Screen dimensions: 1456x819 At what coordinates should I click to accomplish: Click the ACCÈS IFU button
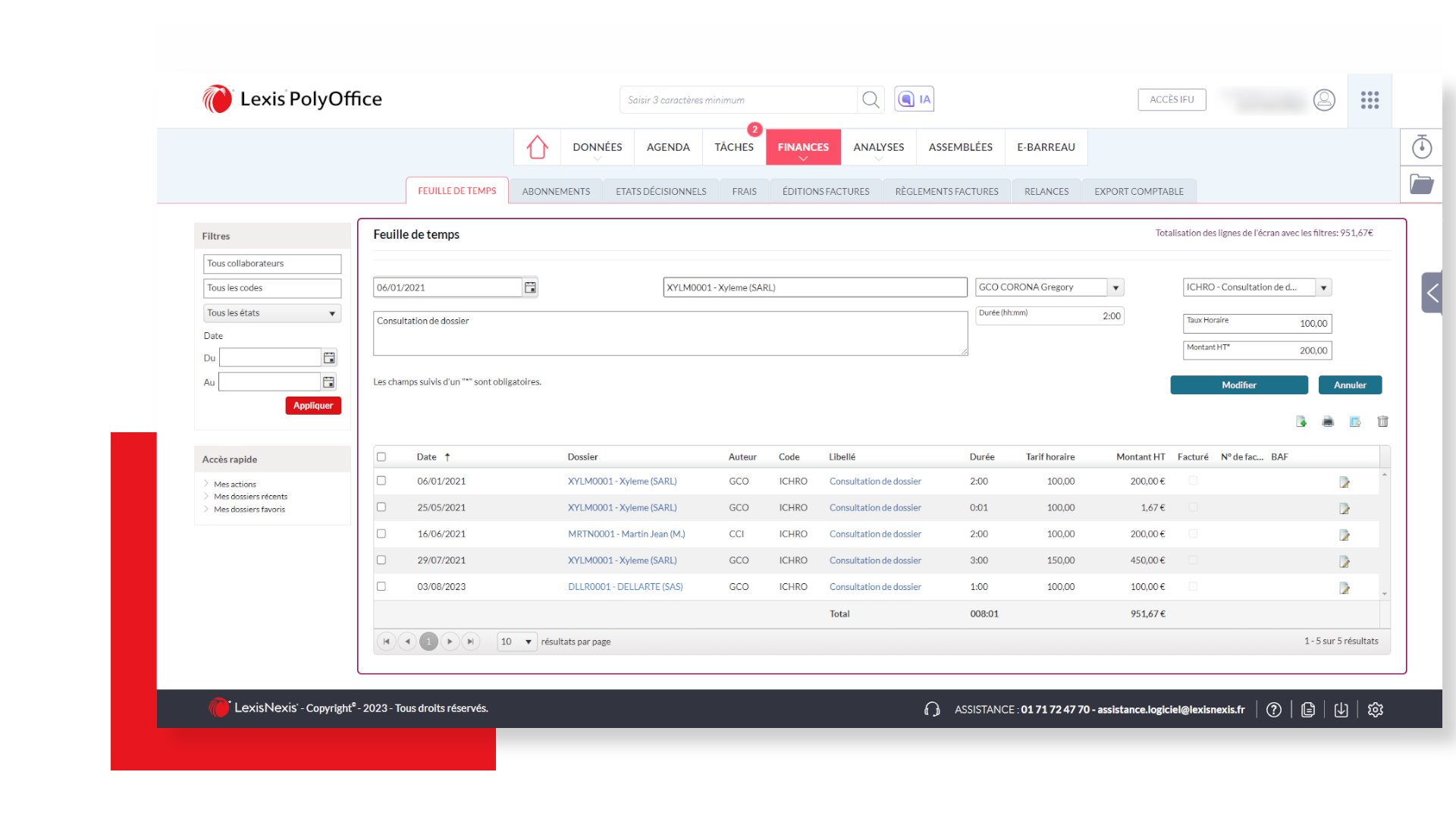(x=1172, y=99)
